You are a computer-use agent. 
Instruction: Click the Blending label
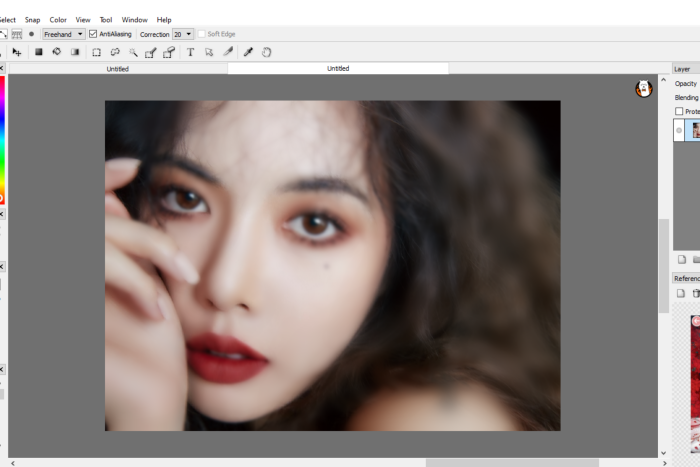pos(687,97)
